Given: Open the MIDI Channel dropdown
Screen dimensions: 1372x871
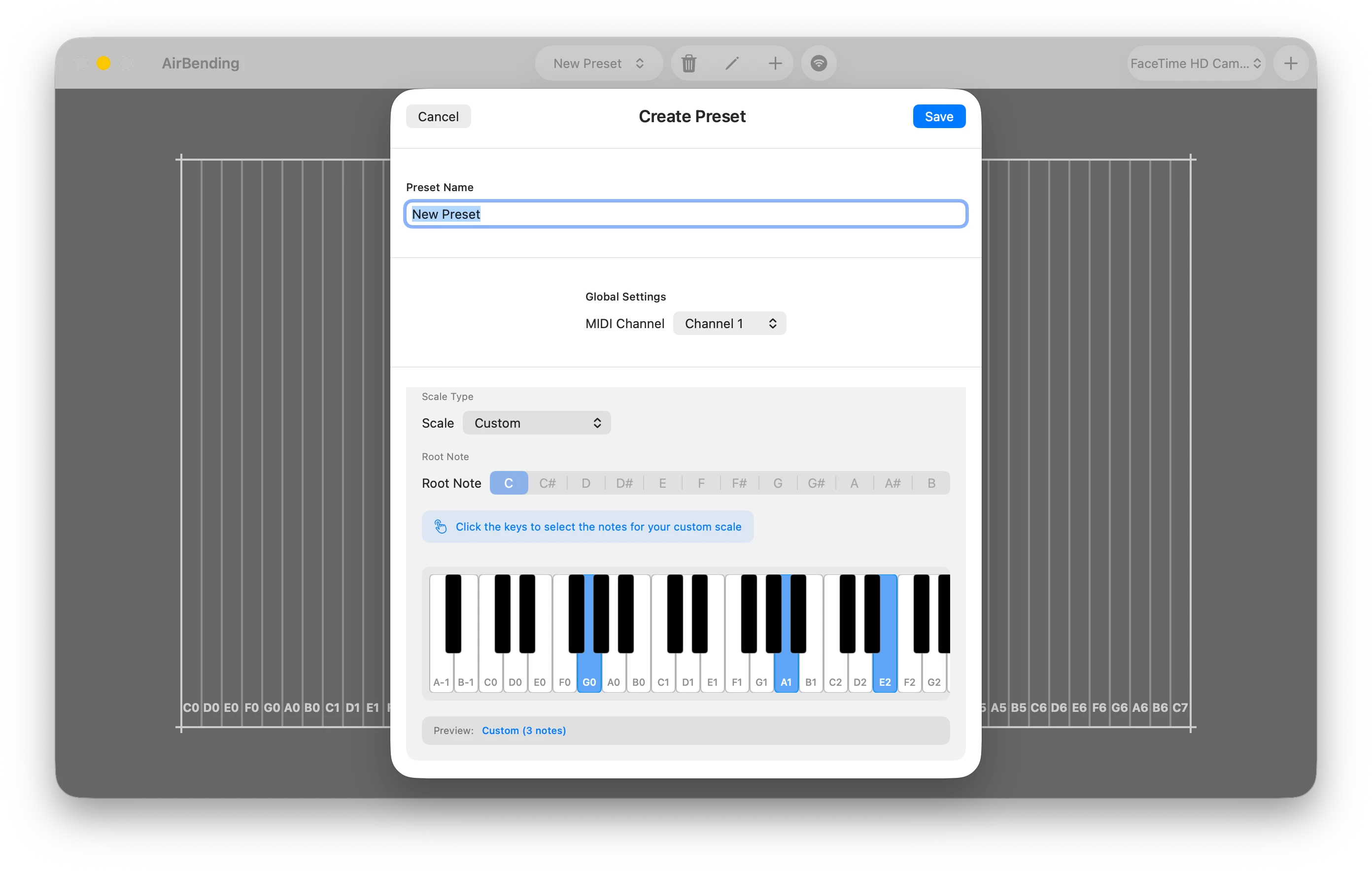Looking at the screenshot, I should (729, 323).
